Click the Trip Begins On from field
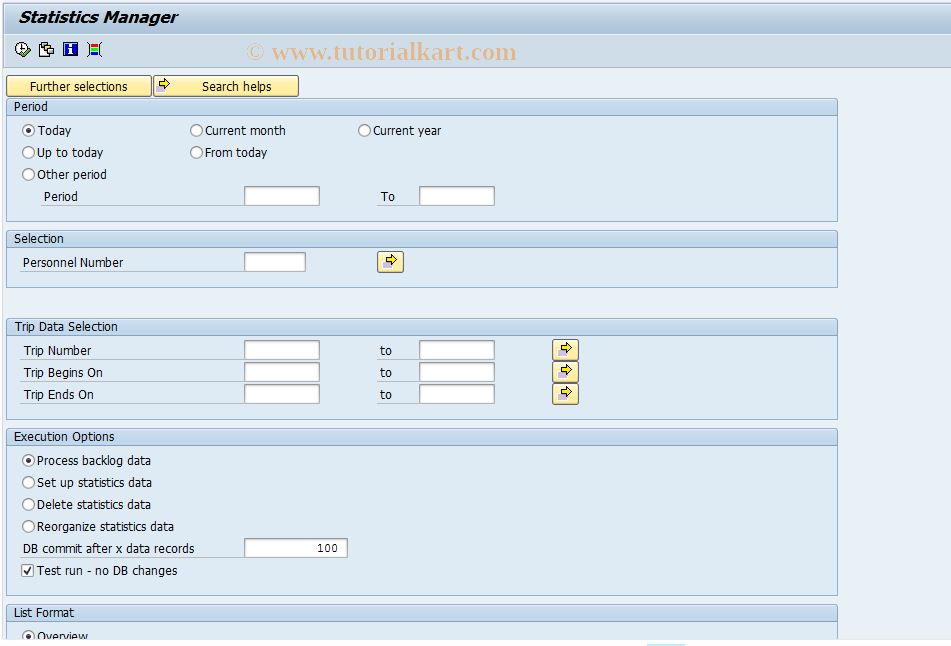Image resolution: width=951 pixels, height=646 pixels. click(x=282, y=372)
